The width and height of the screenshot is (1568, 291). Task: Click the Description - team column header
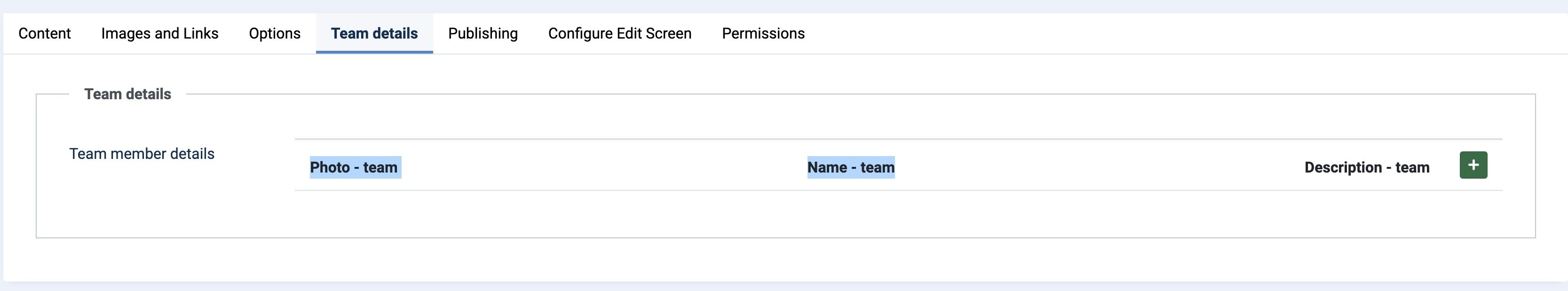1367,167
